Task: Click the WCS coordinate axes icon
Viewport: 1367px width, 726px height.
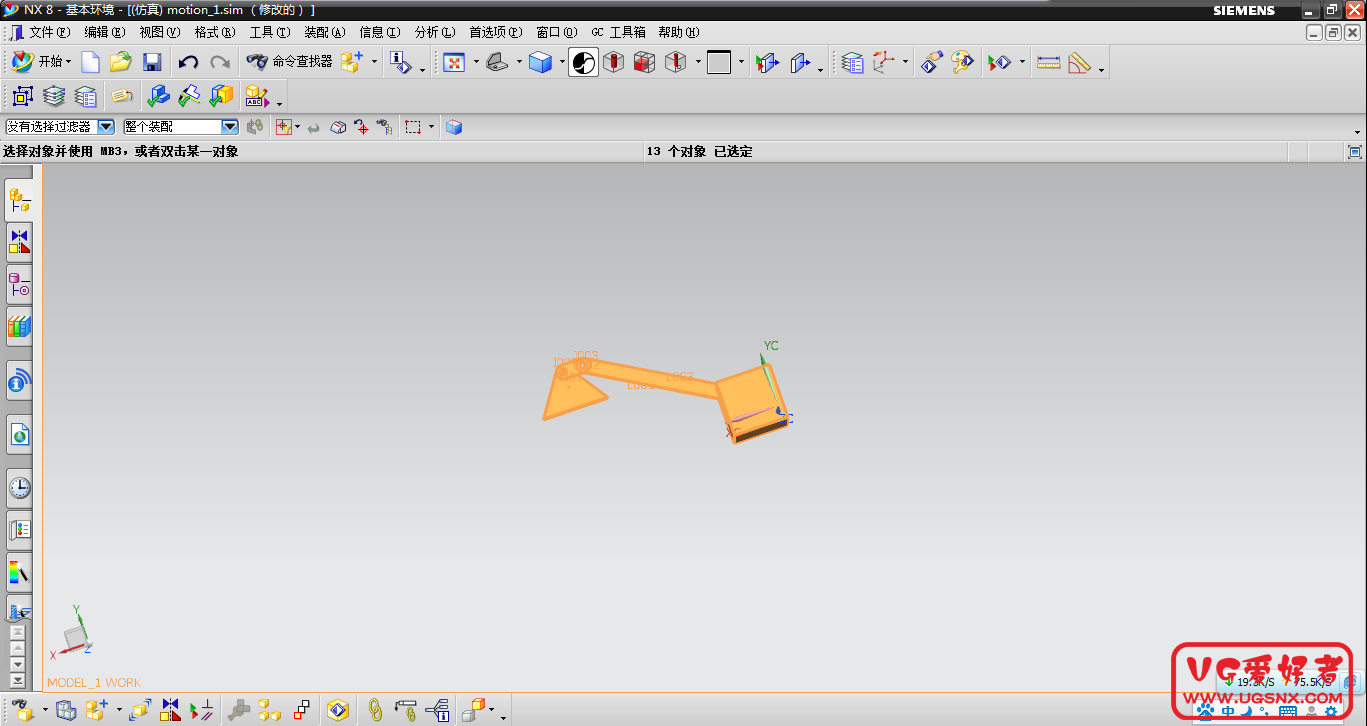Action: pyautogui.click(x=884, y=63)
